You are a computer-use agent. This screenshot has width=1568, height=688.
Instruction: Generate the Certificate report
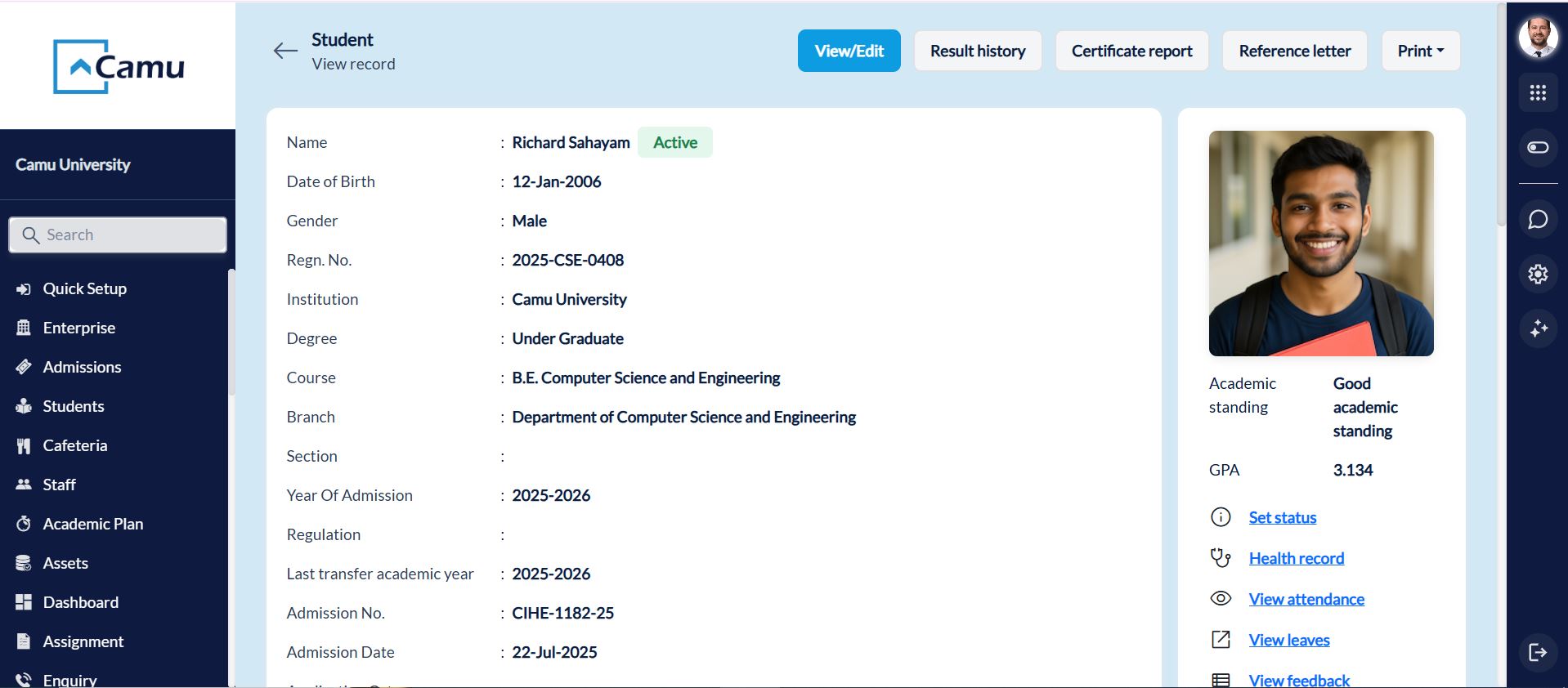(1131, 51)
